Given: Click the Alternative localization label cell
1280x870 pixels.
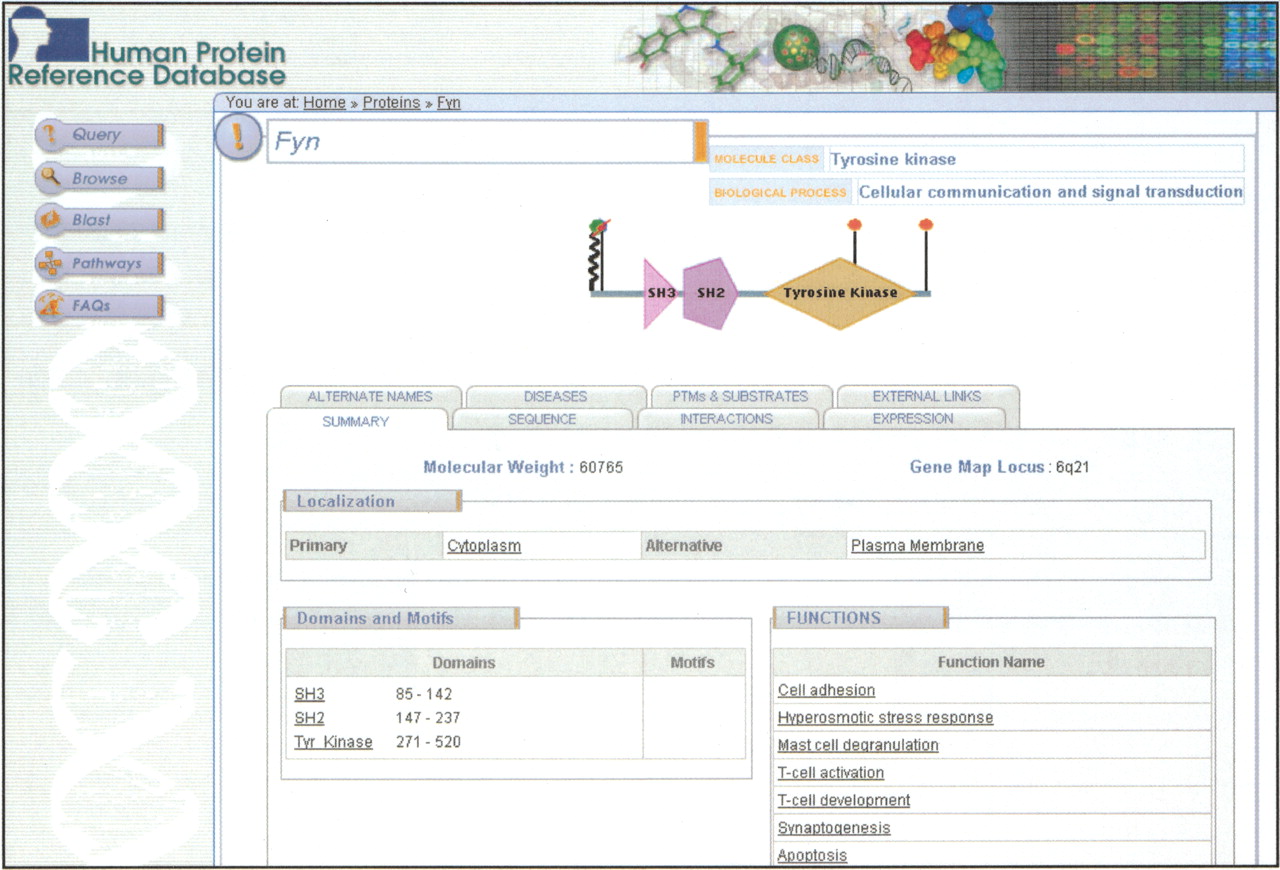Looking at the screenshot, I should 744,546.
